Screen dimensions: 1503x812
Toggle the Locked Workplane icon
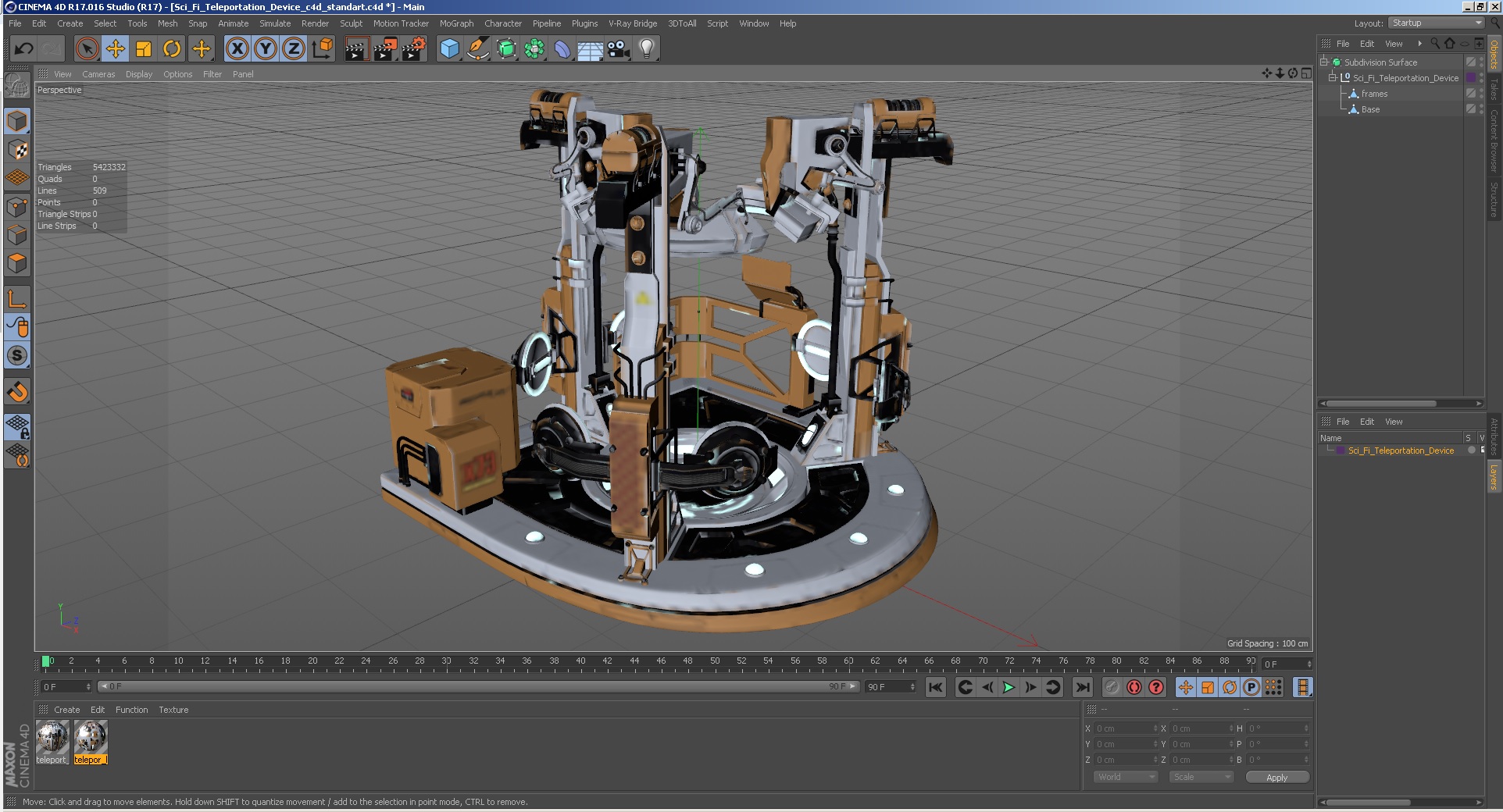(17, 426)
